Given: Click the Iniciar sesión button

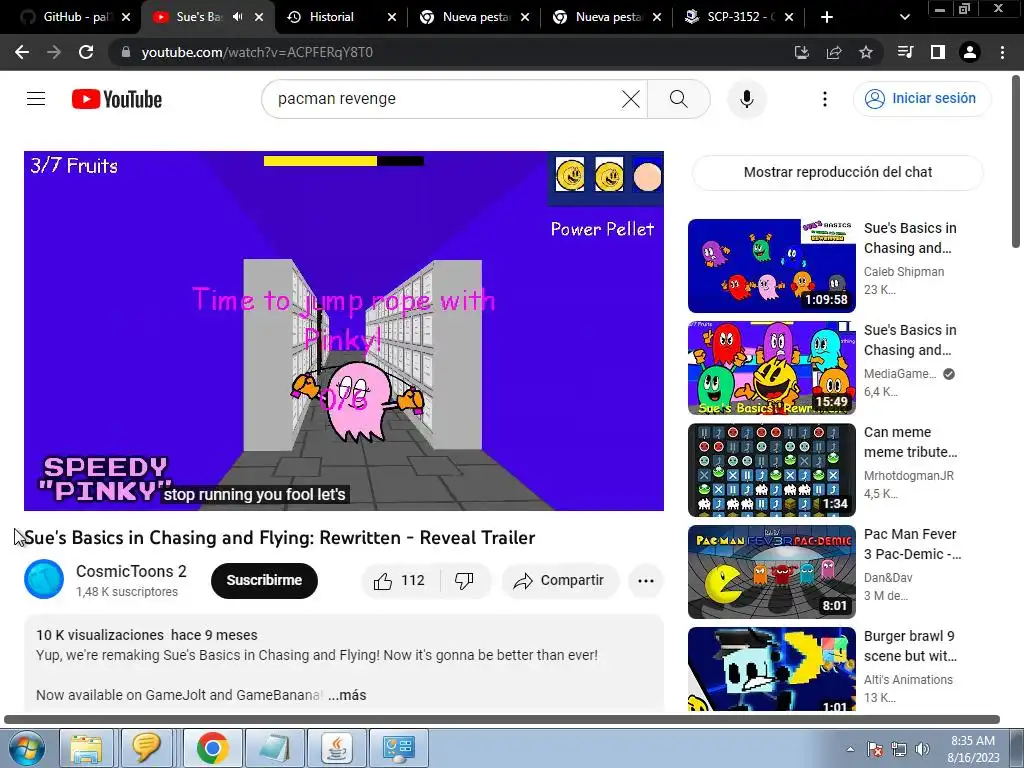Looking at the screenshot, I should (x=921, y=99).
